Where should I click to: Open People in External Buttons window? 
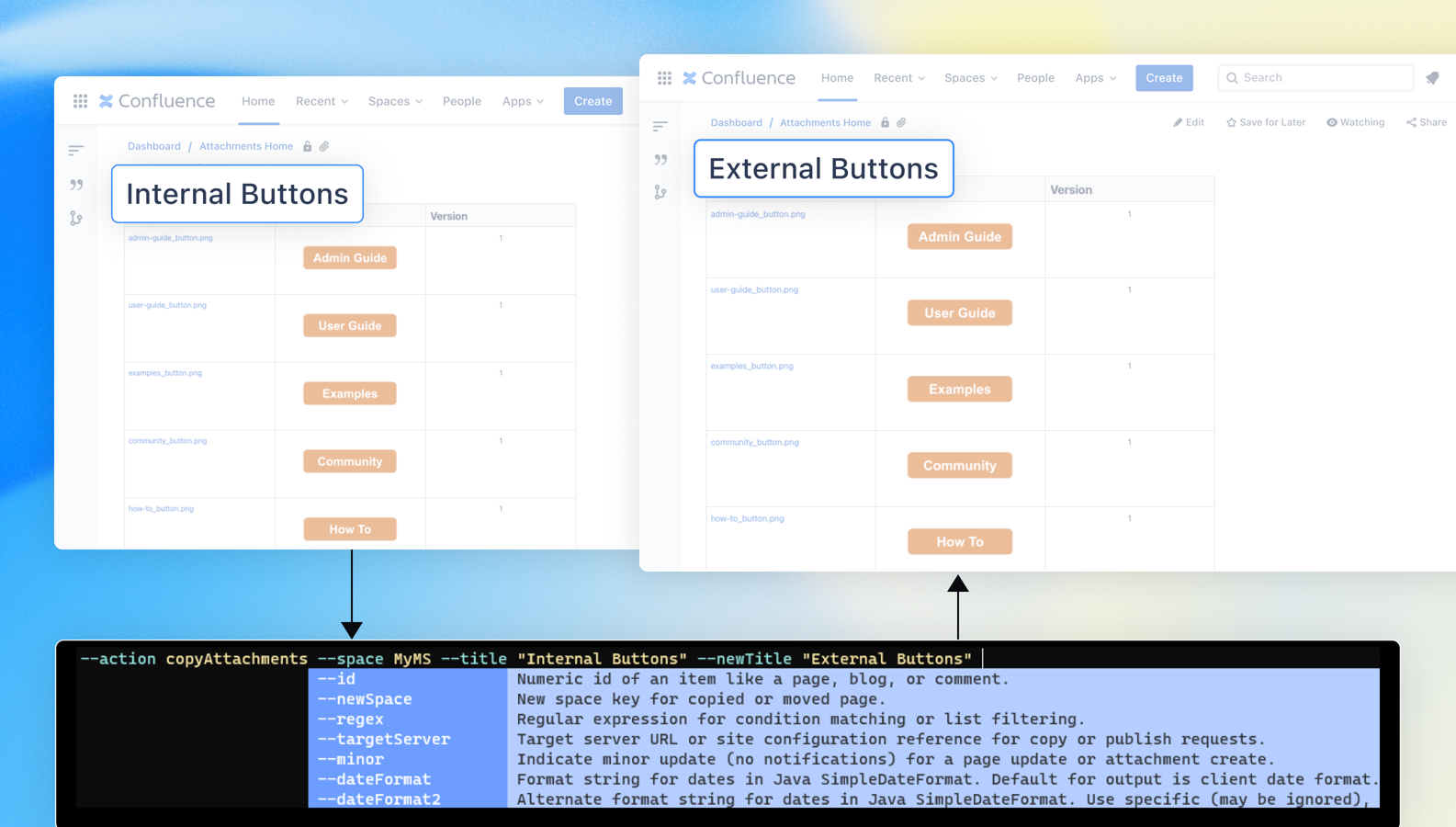click(x=1035, y=78)
